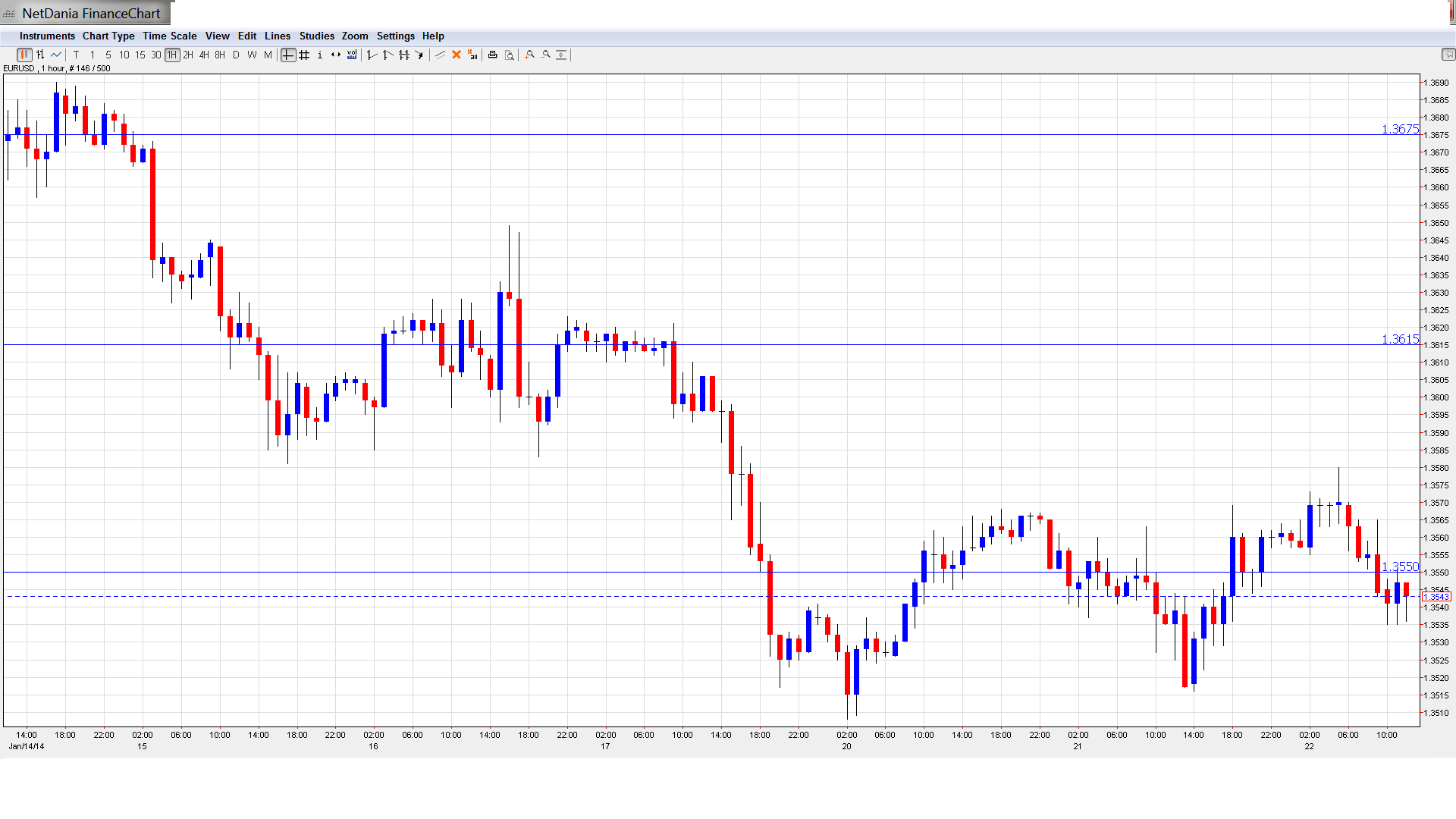This screenshot has height=819, width=1456.
Task: Click the delete all lines icon
Action: point(472,55)
